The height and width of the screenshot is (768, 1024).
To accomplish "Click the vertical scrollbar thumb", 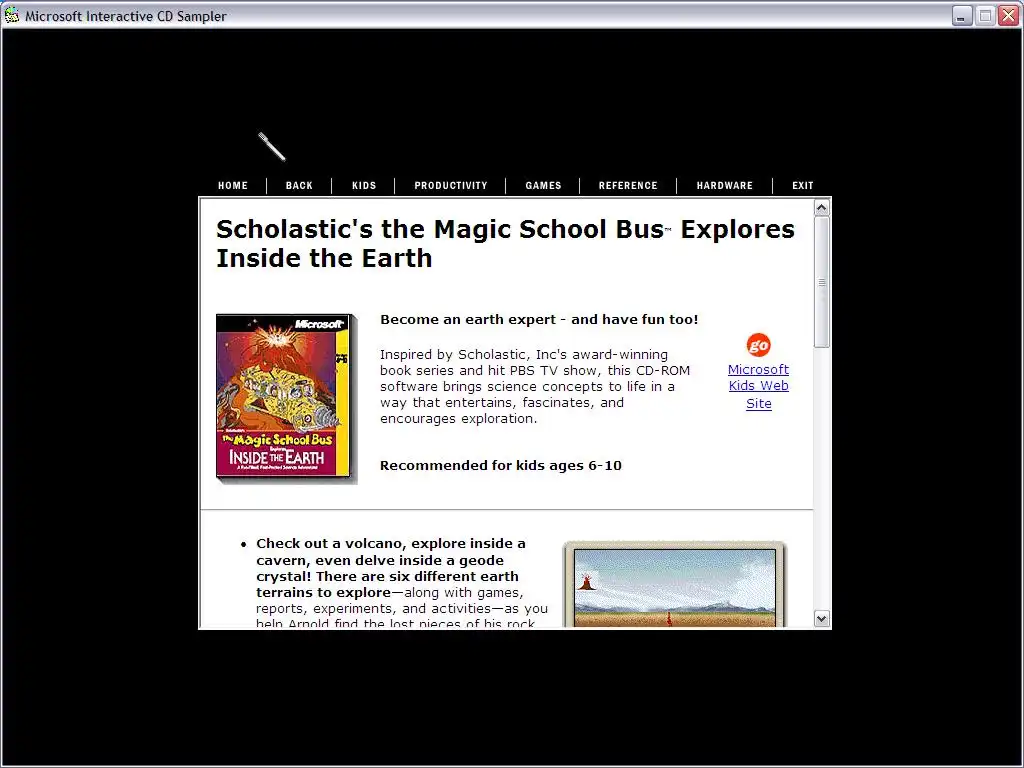I will tap(822, 282).
